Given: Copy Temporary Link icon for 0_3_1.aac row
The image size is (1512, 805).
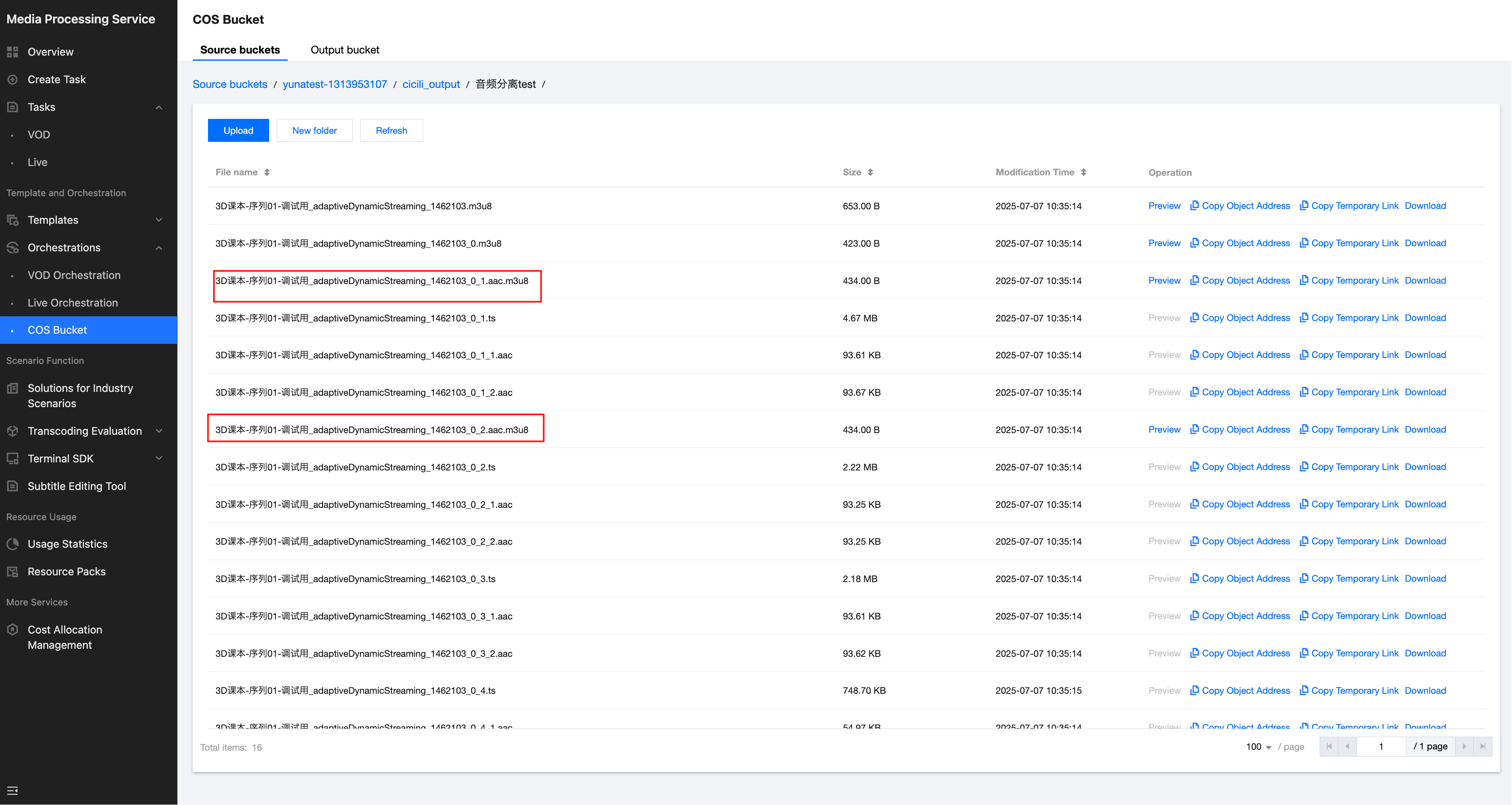Looking at the screenshot, I should point(1304,616).
